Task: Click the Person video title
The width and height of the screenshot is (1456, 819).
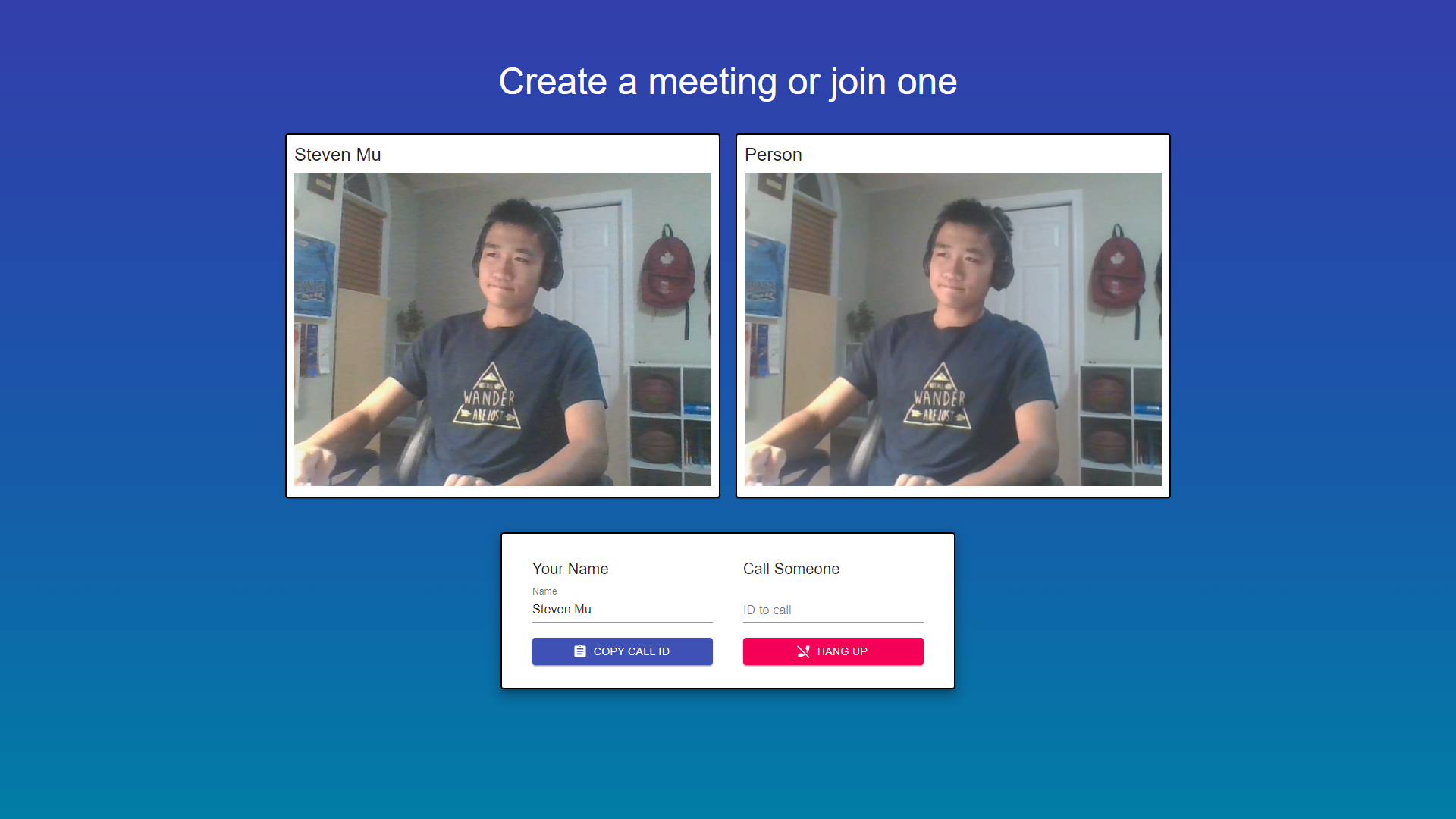Action: click(773, 155)
